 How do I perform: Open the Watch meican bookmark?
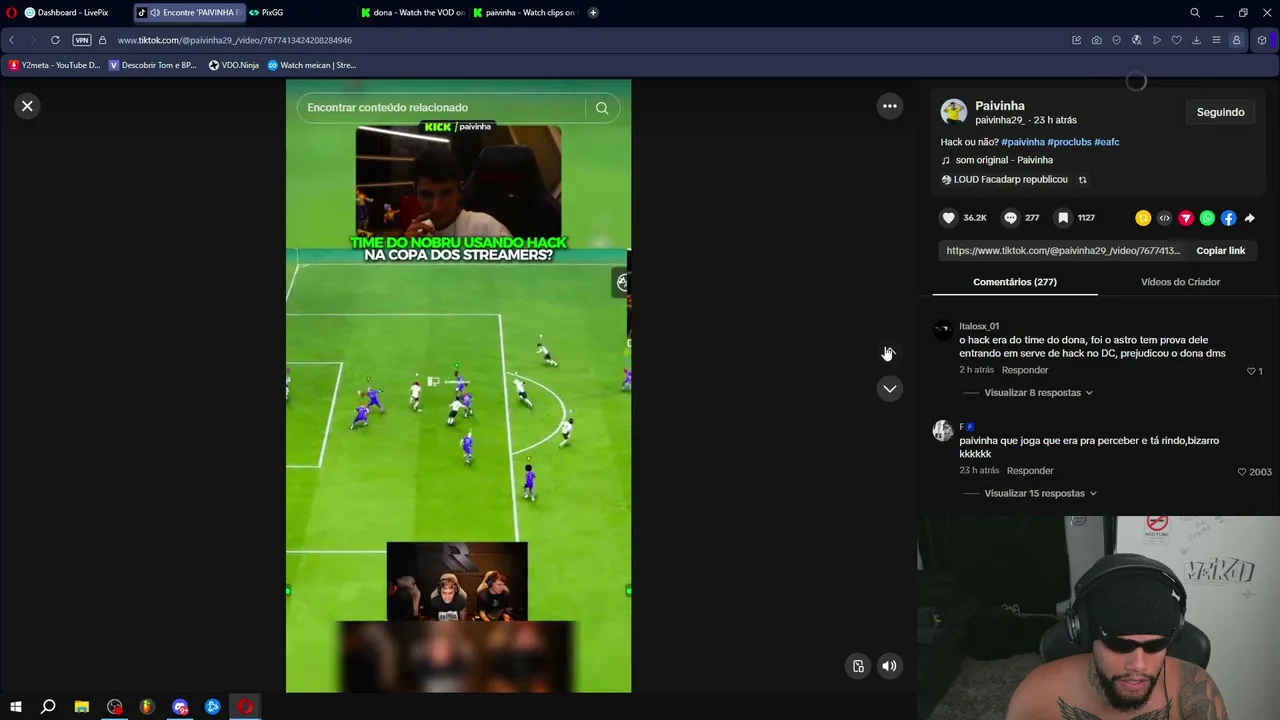pyautogui.click(x=312, y=65)
